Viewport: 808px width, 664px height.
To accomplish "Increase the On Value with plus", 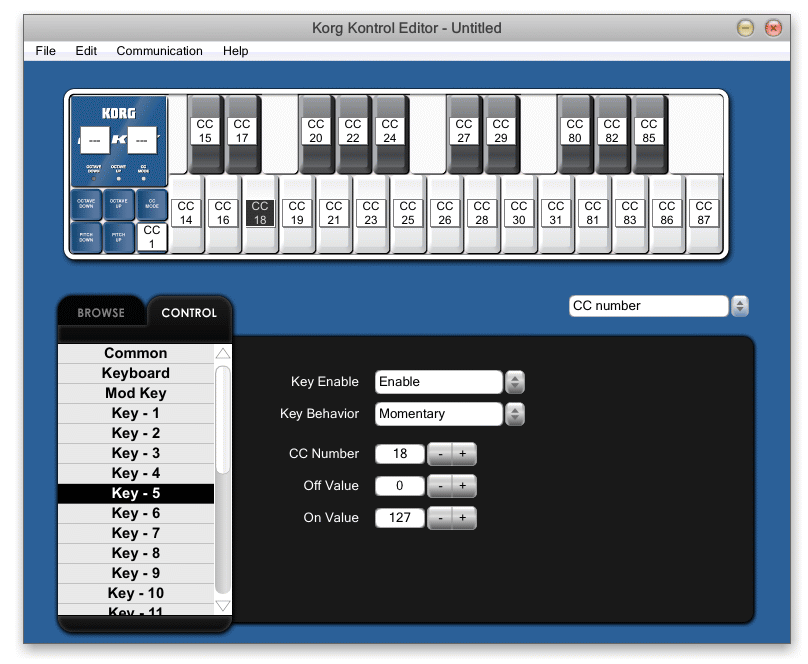I will coord(464,518).
